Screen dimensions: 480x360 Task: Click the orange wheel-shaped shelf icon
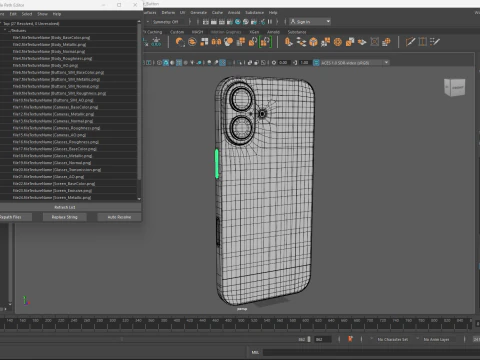point(338,42)
